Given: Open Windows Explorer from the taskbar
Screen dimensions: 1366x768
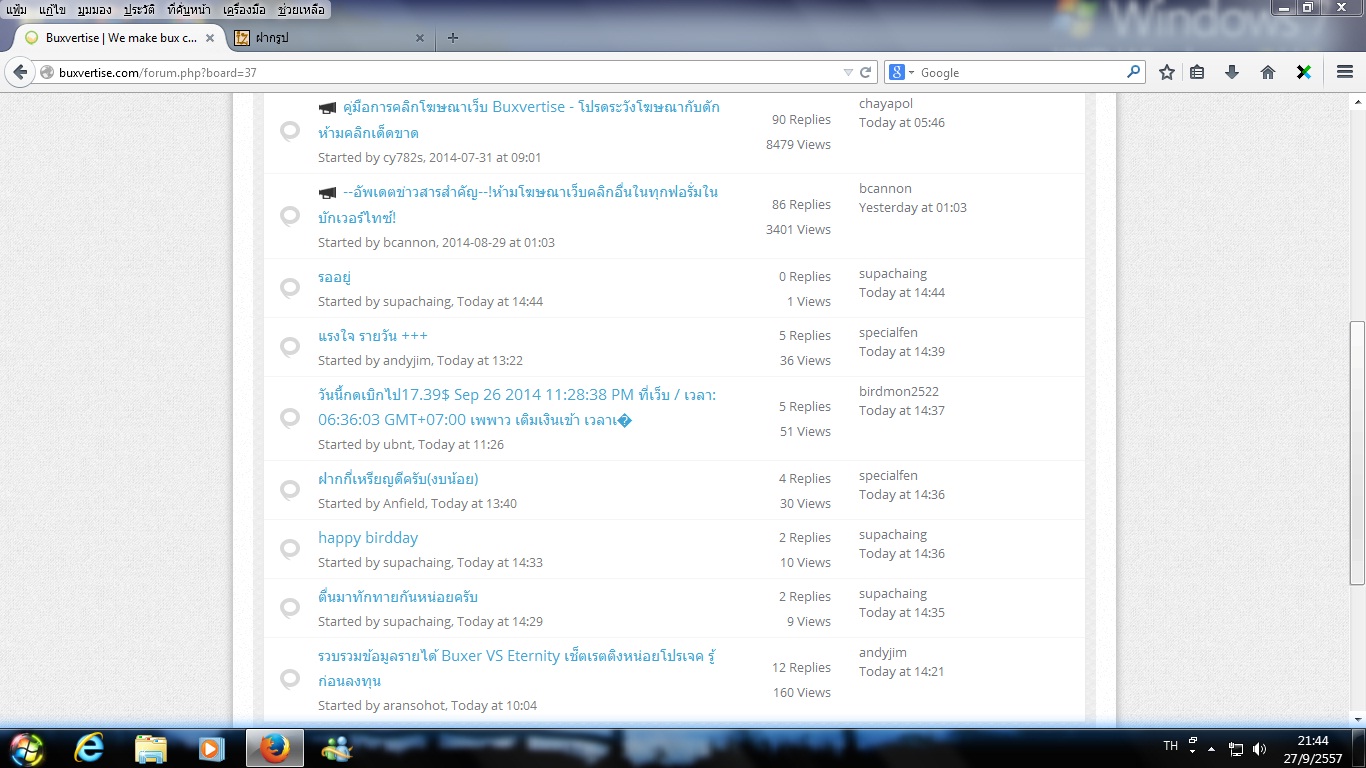Looking at the screenshot, I should click(x=151, y=748).
